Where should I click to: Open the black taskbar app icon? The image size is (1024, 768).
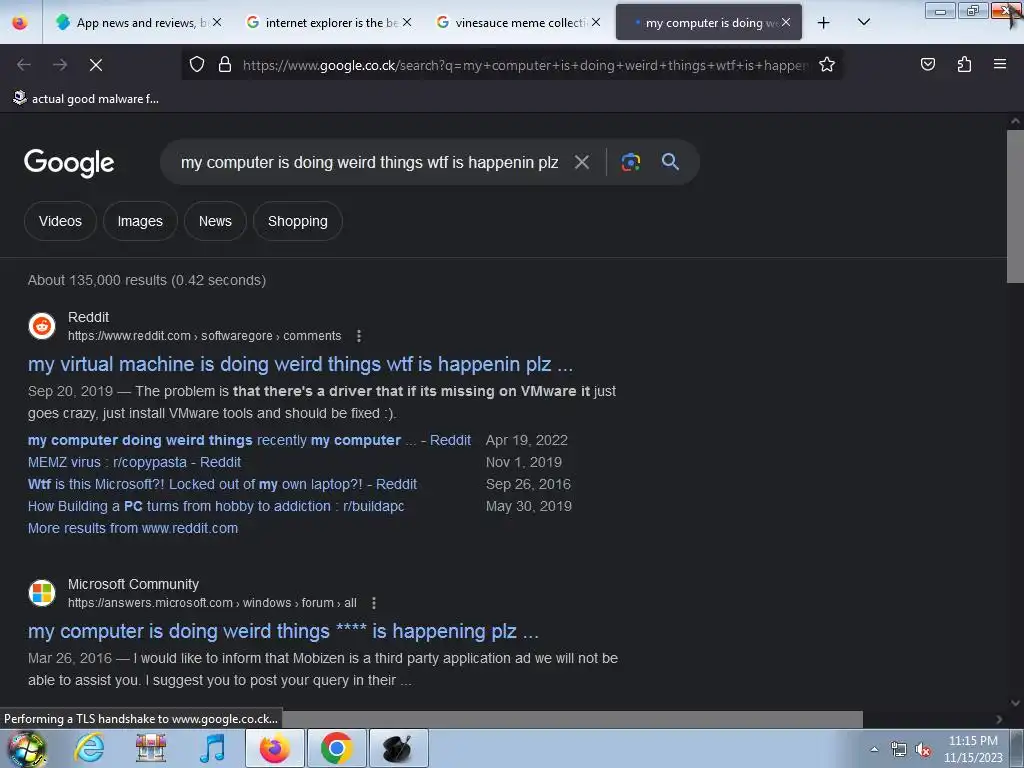pos(398,748)
